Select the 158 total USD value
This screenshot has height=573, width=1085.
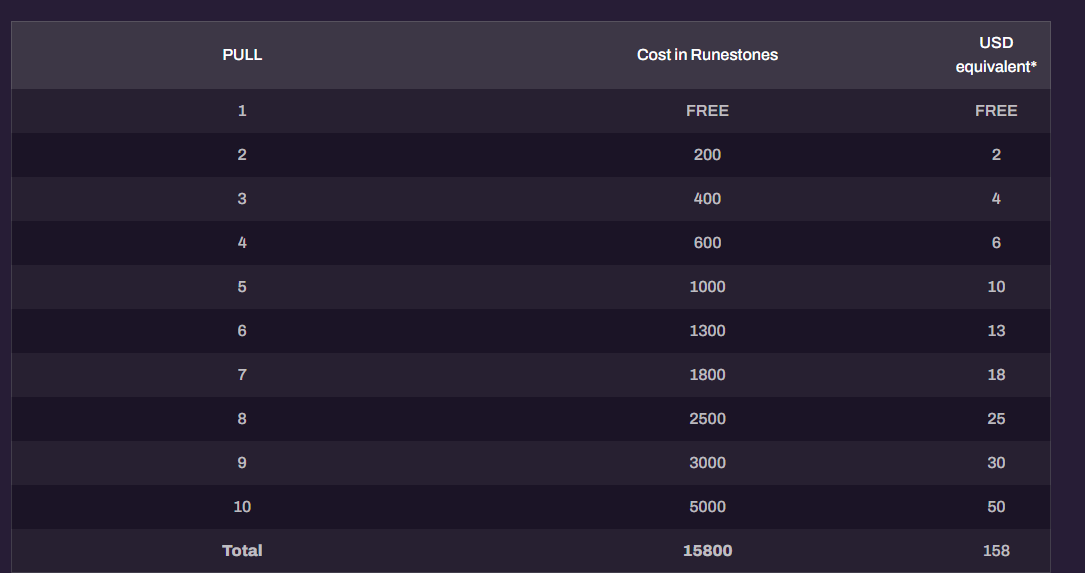[x=996, y=551]
